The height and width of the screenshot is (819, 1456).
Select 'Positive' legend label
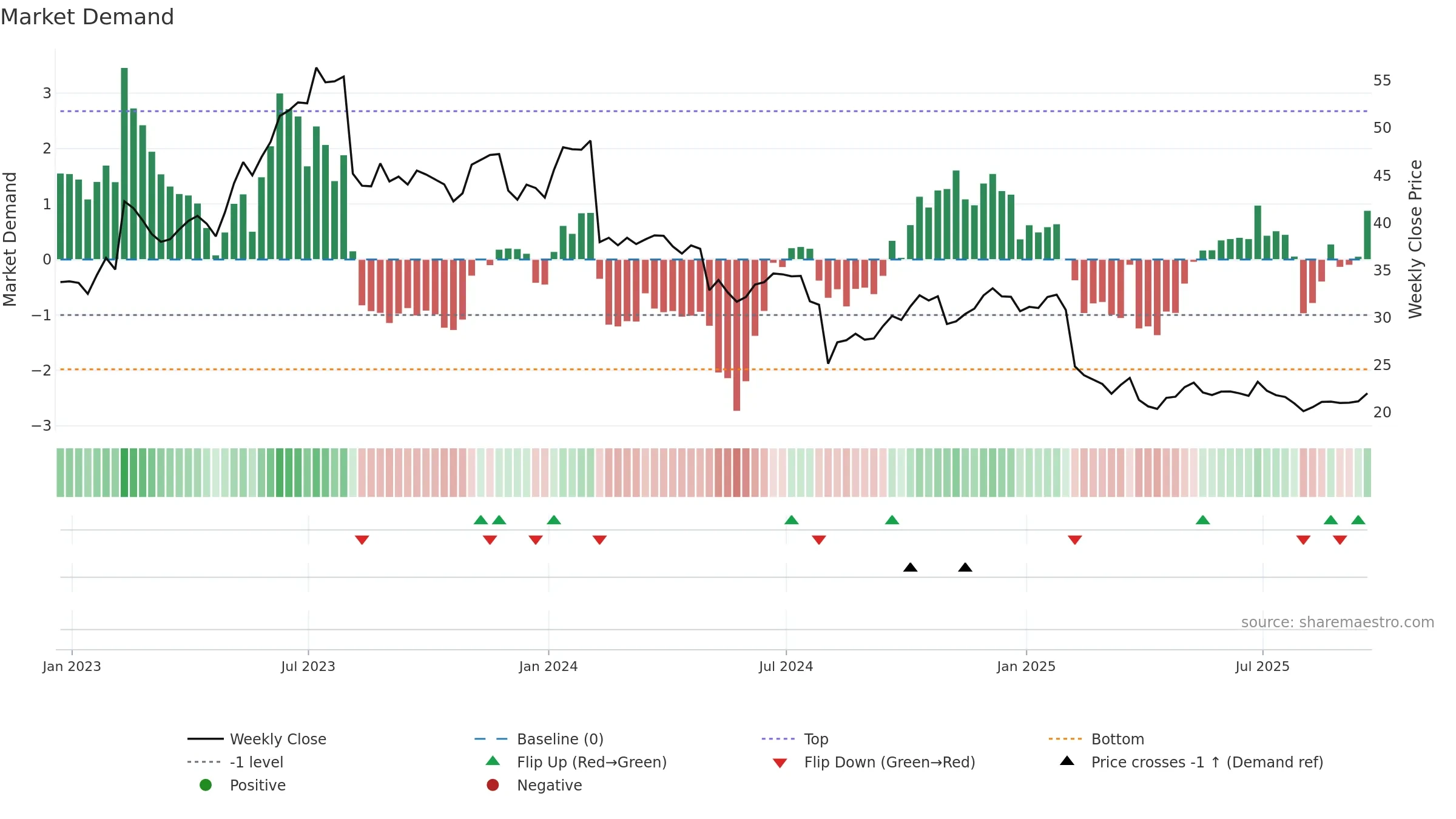point(257,785)
